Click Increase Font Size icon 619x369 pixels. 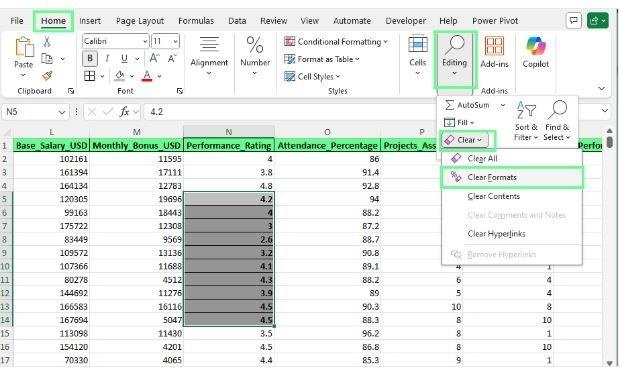(x=154, y=58)
